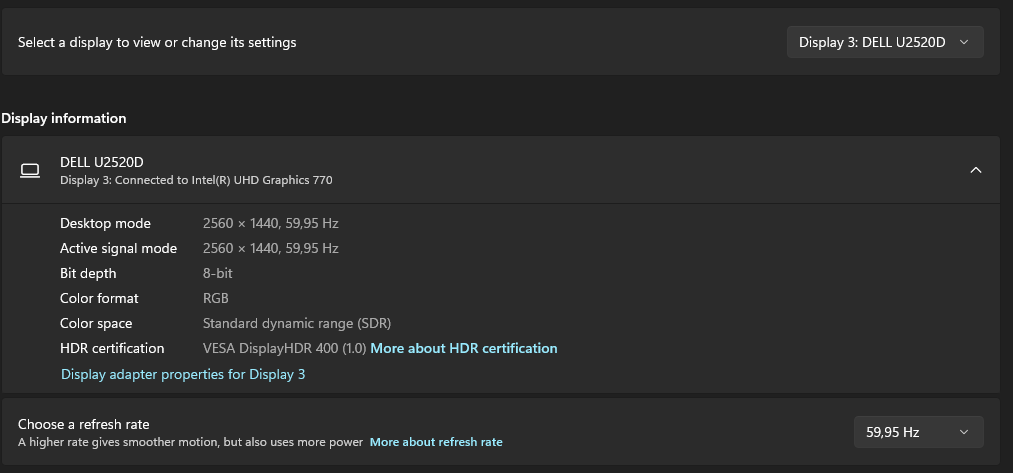The height and width of the screenshot is (473, 1013).
Task: Click the Active signal mode label
Action: pyautogui.click(x=118, y=248)
